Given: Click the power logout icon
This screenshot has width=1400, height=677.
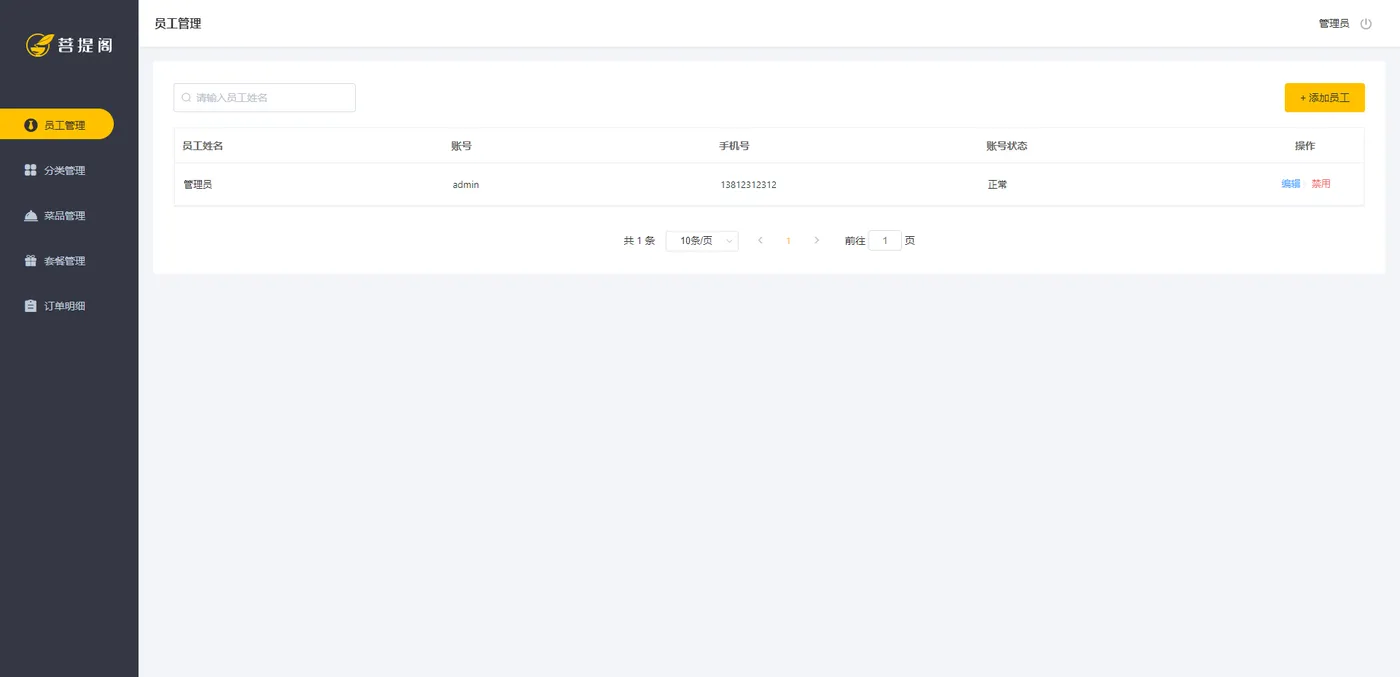Looking at the screenshot, I should click(1366, 23).
